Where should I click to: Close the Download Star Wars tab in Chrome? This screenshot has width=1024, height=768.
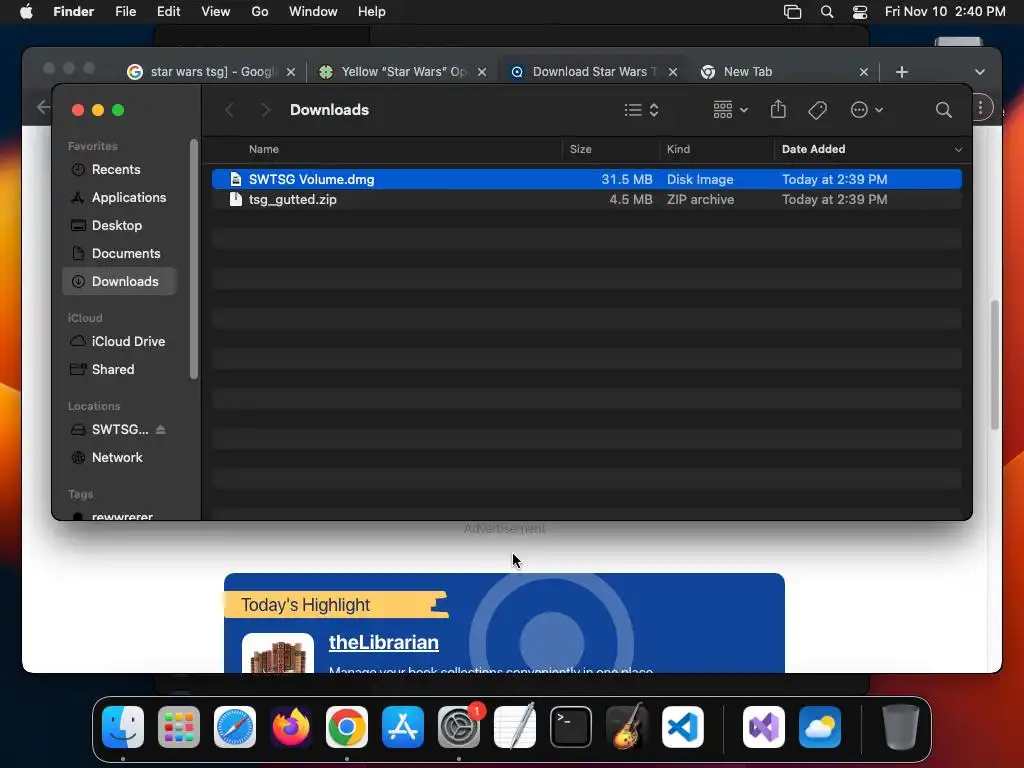(673, 72)
